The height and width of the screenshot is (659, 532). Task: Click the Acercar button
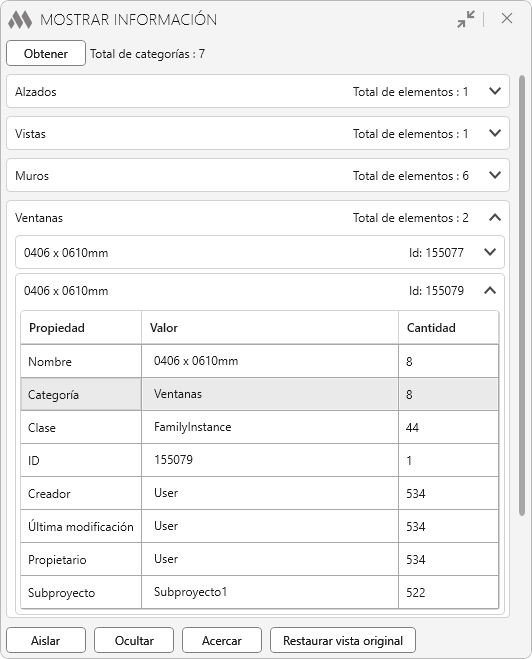pos(222,640)
